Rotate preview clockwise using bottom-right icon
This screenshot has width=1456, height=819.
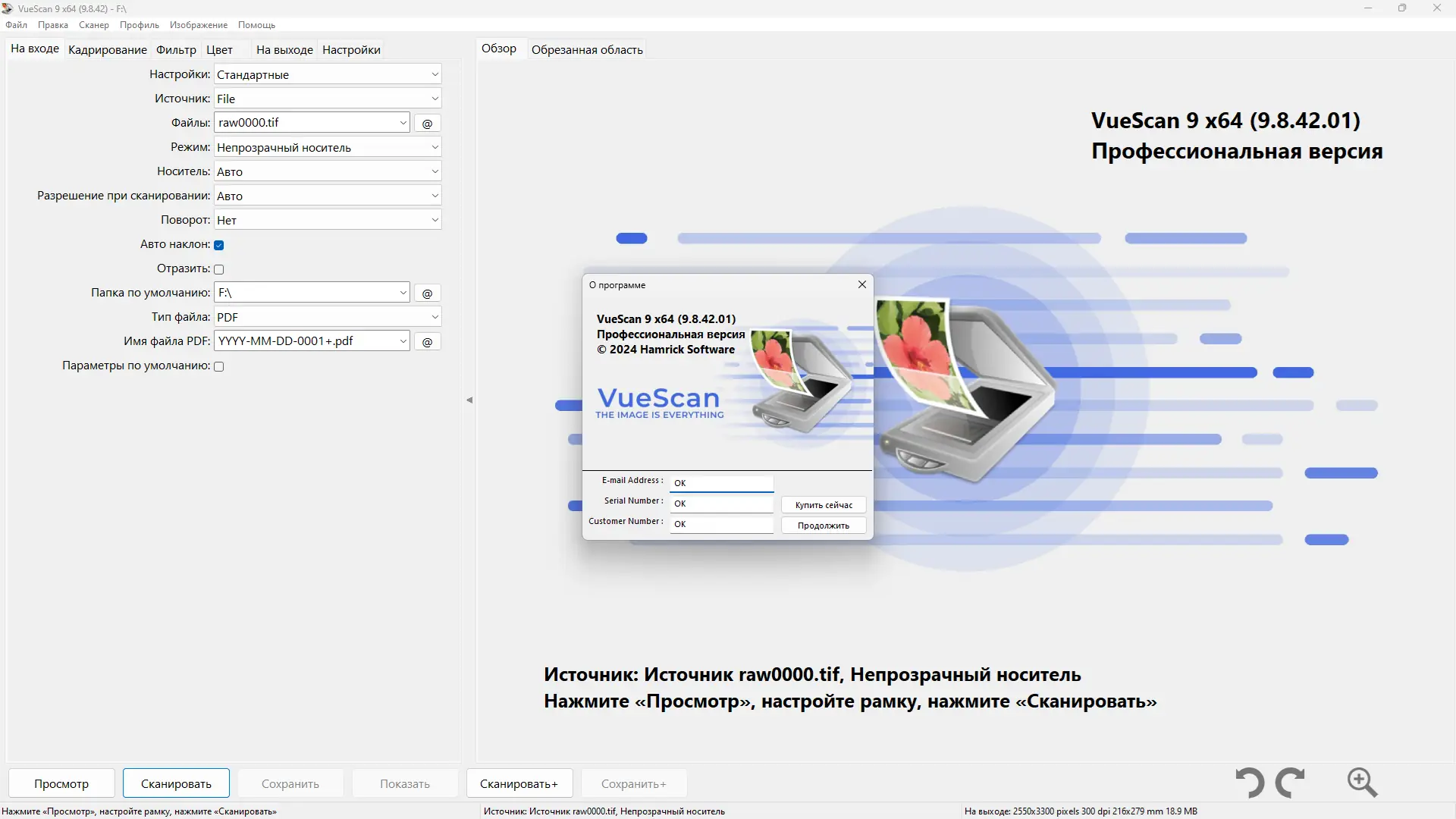pyautogui.click(x=1291, y=782)
